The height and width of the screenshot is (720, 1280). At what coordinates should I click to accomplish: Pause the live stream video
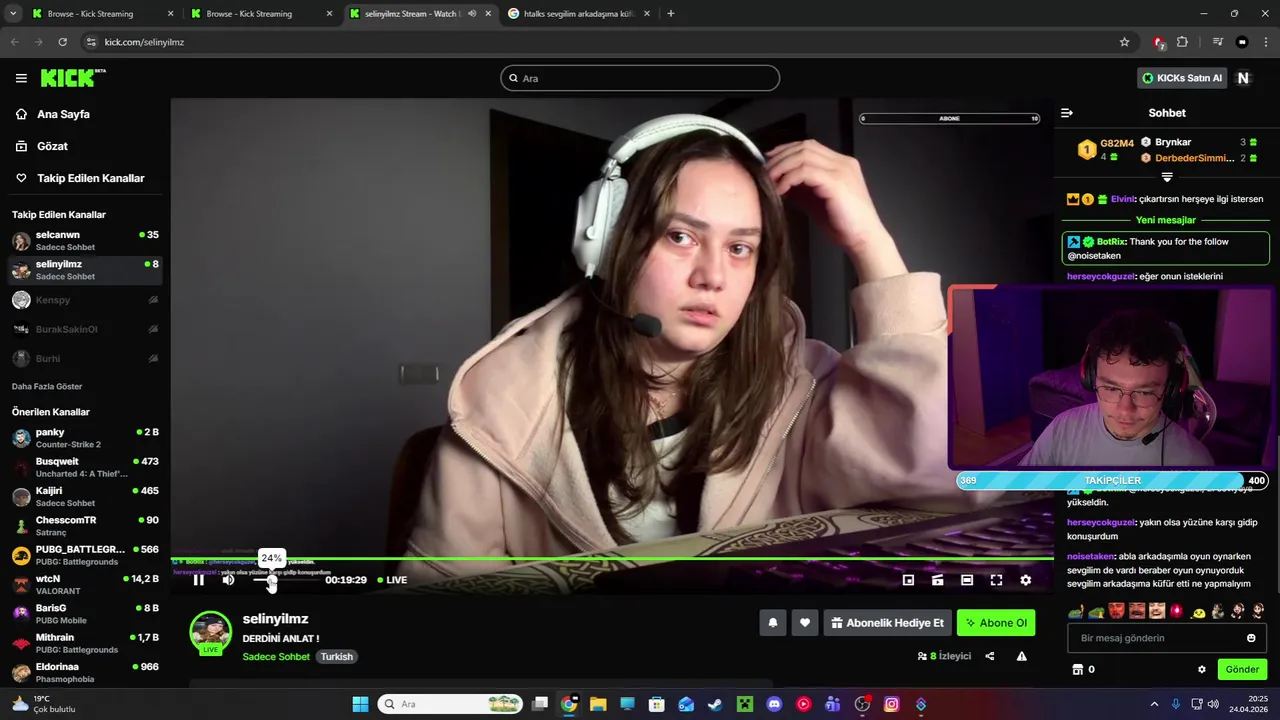coord(198,580)
